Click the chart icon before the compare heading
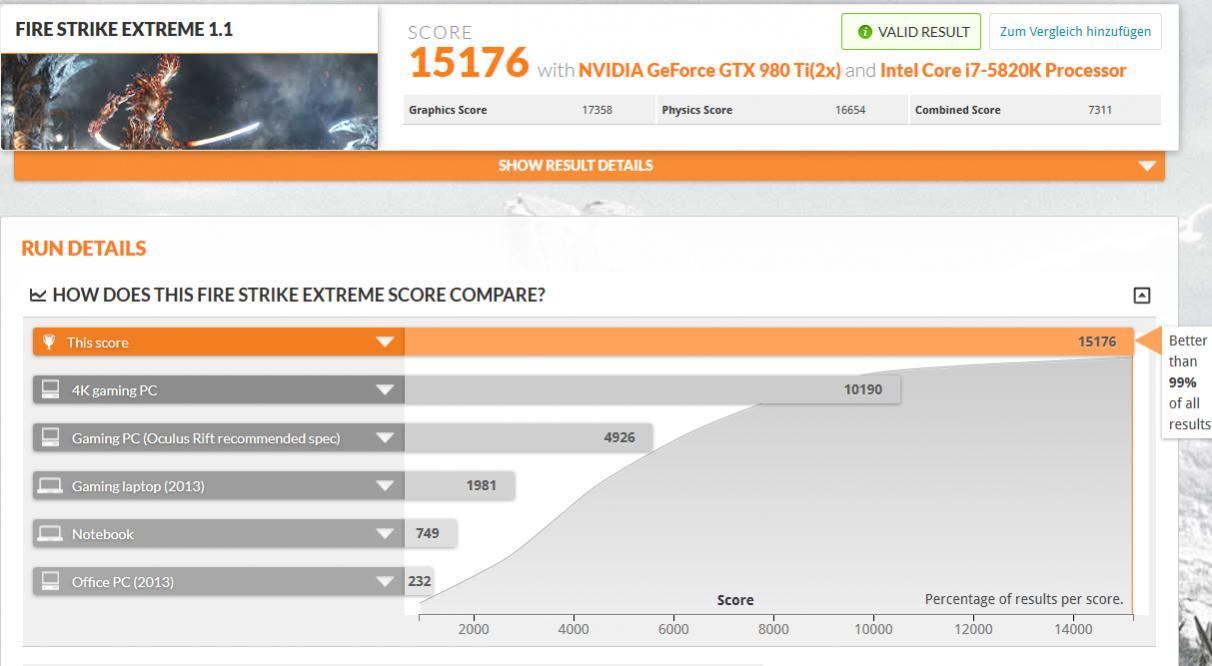This screenshot has width=1212, height=666. (x=38, y=295)
